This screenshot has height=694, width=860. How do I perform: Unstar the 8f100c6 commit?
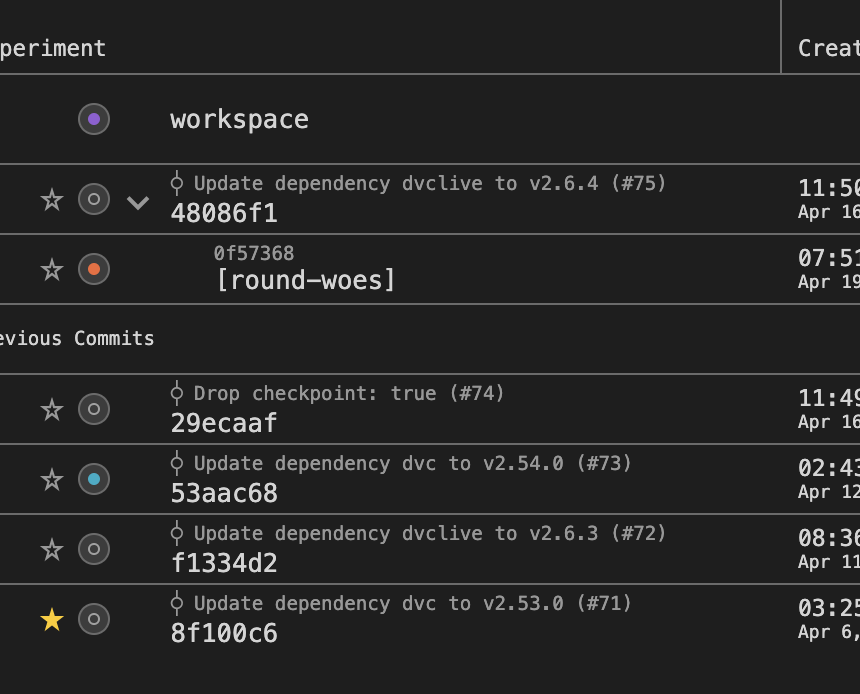point(52,620)
